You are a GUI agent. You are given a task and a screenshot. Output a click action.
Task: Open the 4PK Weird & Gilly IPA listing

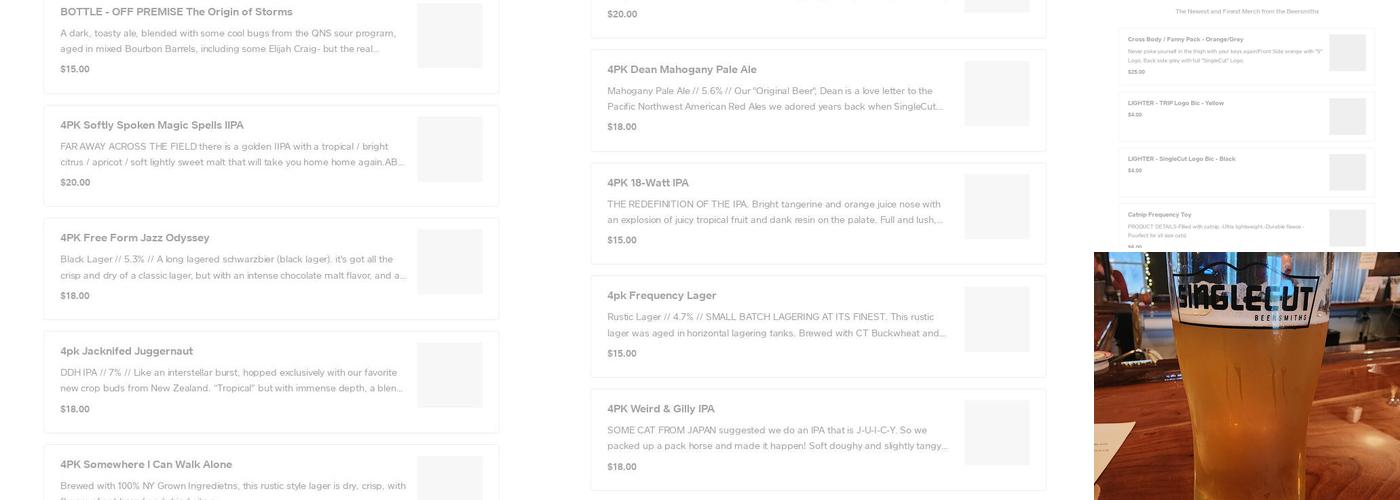(661, 409)
